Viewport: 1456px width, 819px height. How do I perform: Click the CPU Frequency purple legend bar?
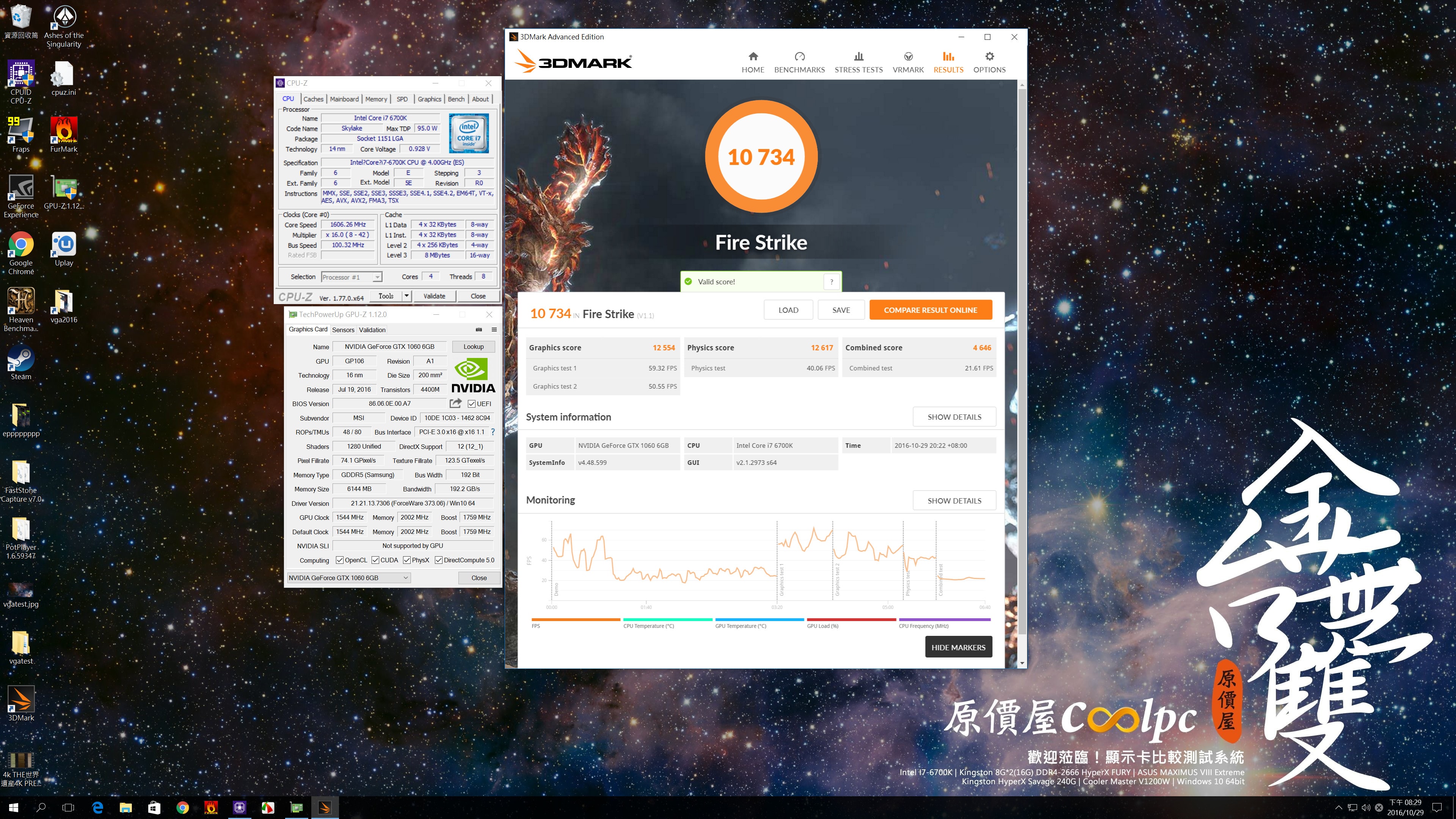(x=944, y=620)
